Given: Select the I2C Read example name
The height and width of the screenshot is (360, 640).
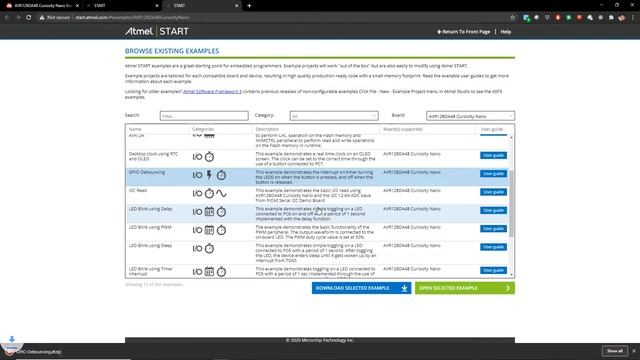Looking at the screenshot, I should point(138,191).
